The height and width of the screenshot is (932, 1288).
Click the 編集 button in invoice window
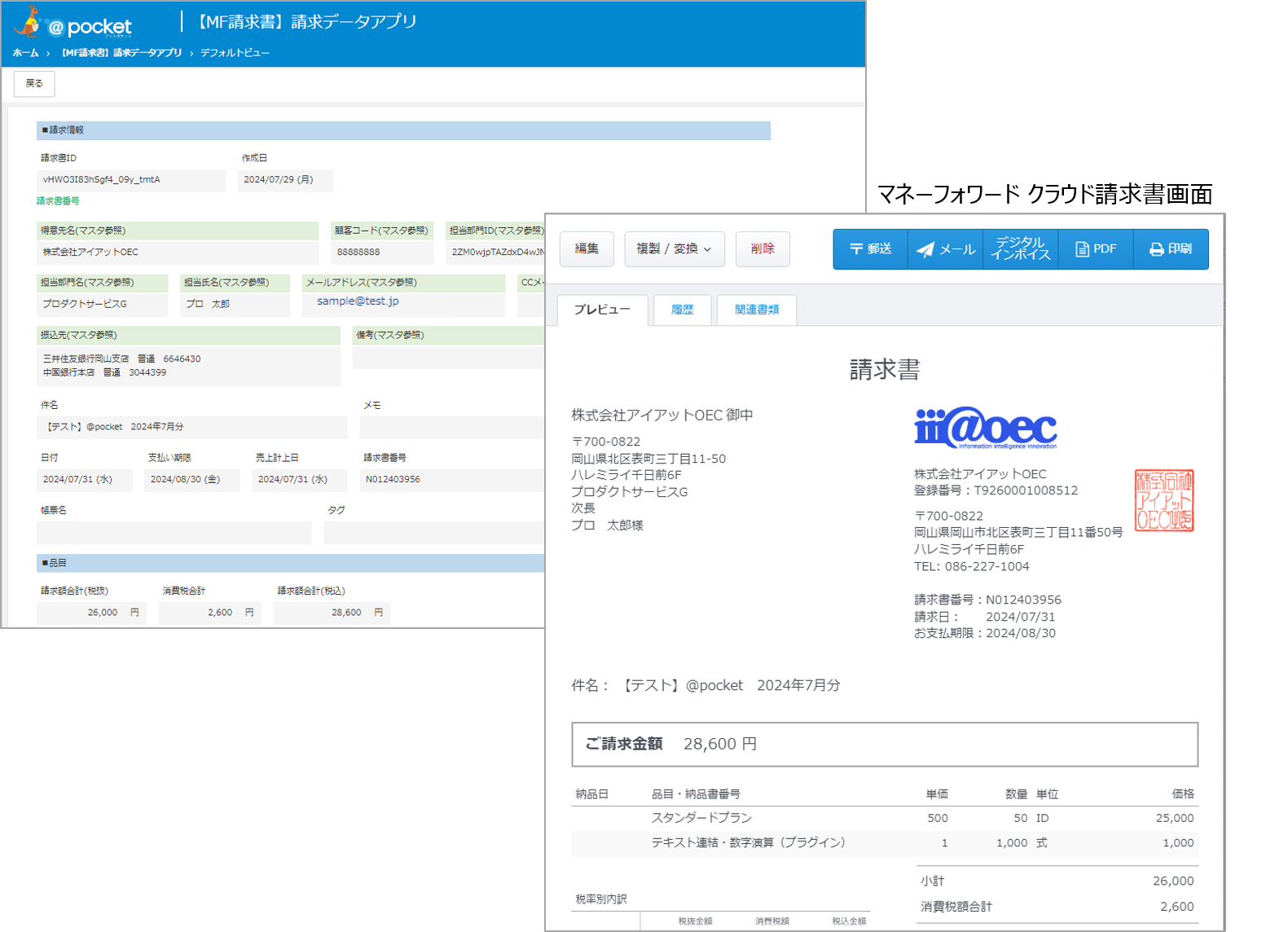click(x=587, y=248)
